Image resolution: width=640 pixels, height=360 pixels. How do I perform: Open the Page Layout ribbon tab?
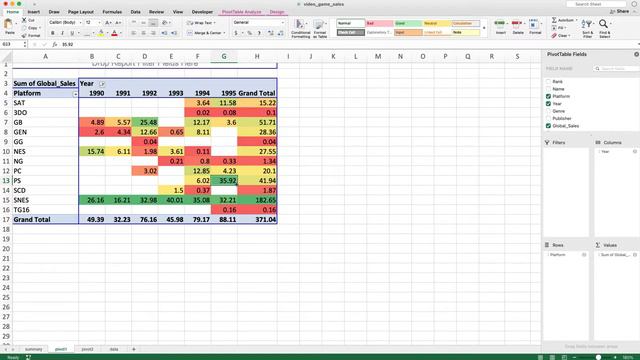point(81,12)
